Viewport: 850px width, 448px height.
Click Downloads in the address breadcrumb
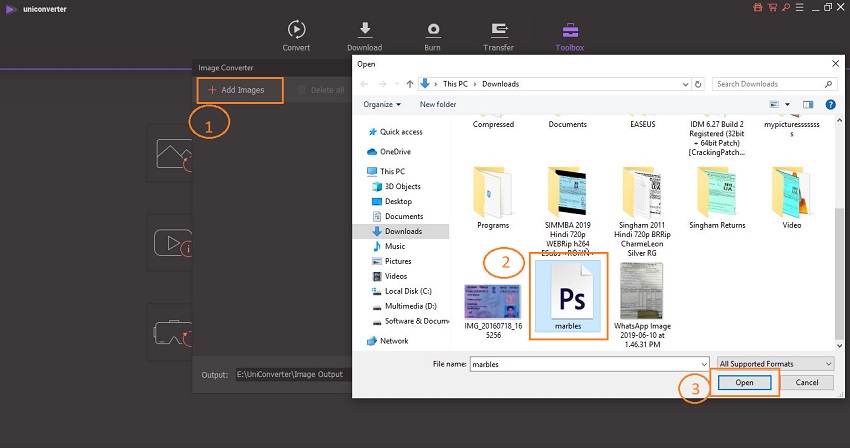(x=500, y=84)
